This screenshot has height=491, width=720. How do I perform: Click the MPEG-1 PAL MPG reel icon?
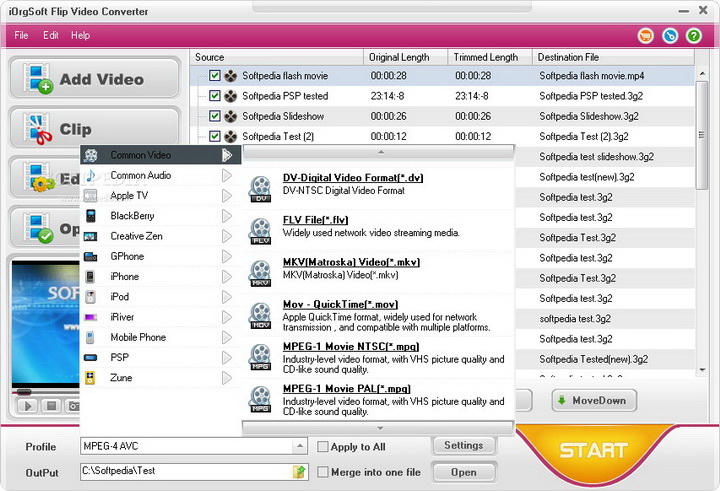coord(260,400)
